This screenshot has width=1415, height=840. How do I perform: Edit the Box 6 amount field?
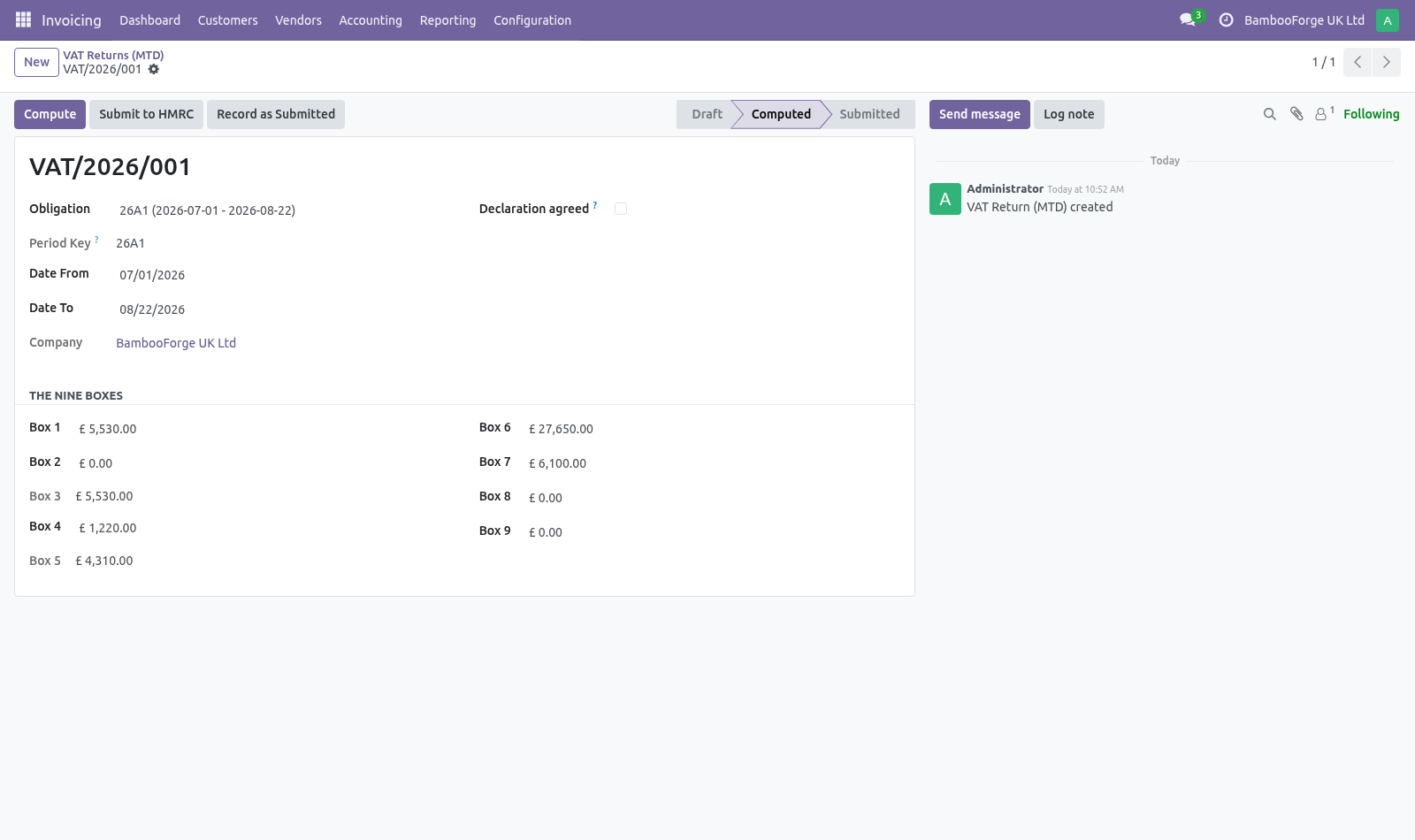click(x=713, y=429)
